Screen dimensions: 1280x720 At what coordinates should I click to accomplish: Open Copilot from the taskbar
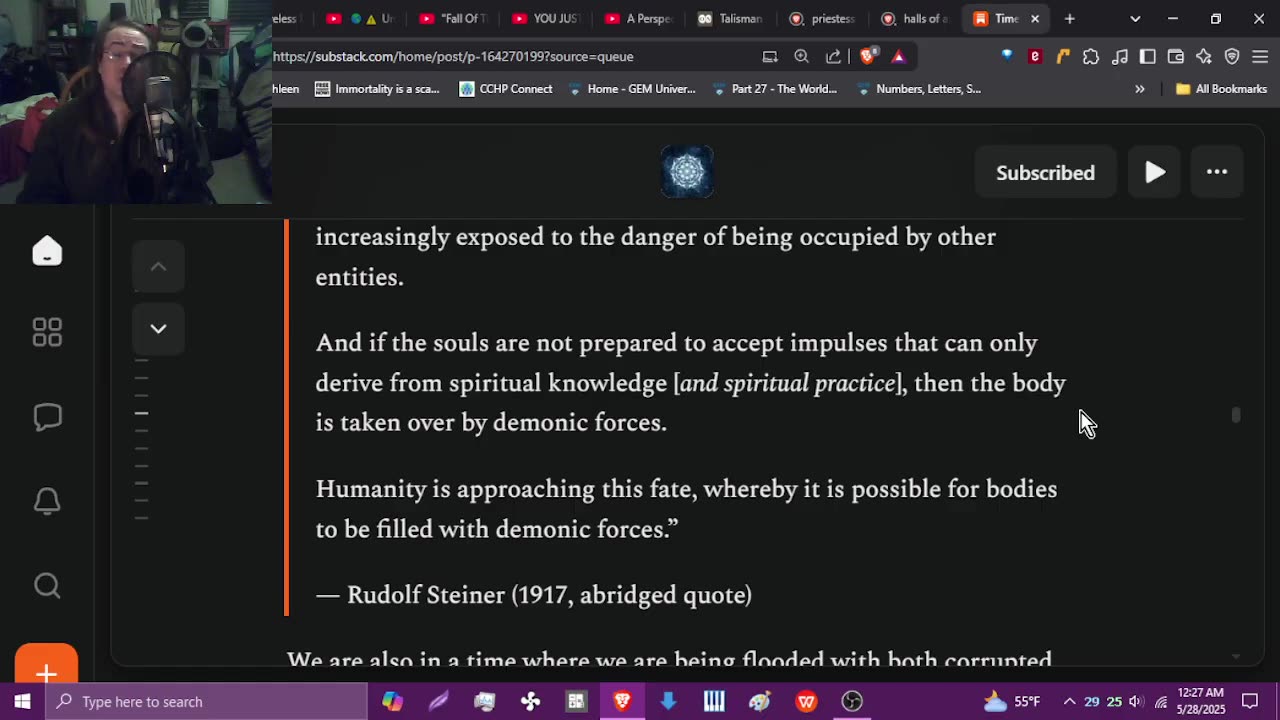click(x=392, y=701)
